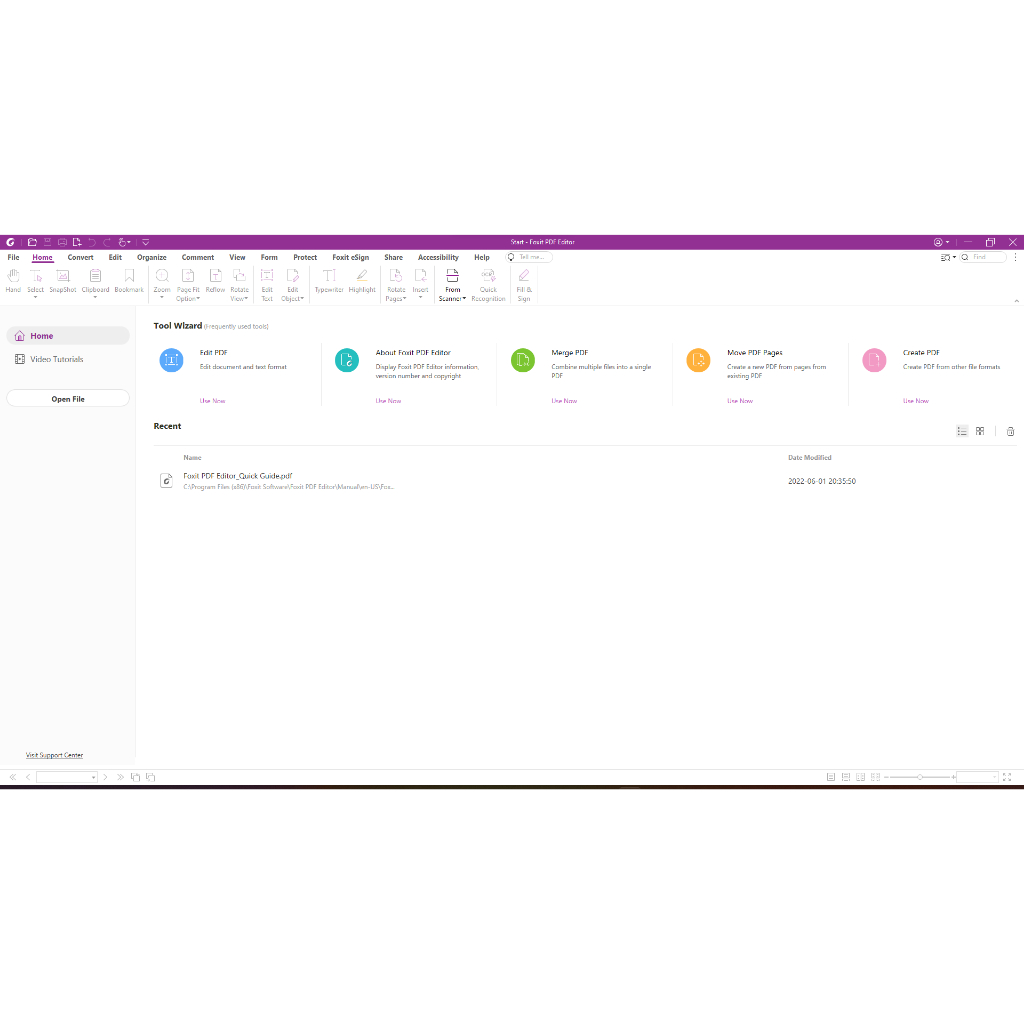Click the open folder icon in title bar

(x=32, y=242)
